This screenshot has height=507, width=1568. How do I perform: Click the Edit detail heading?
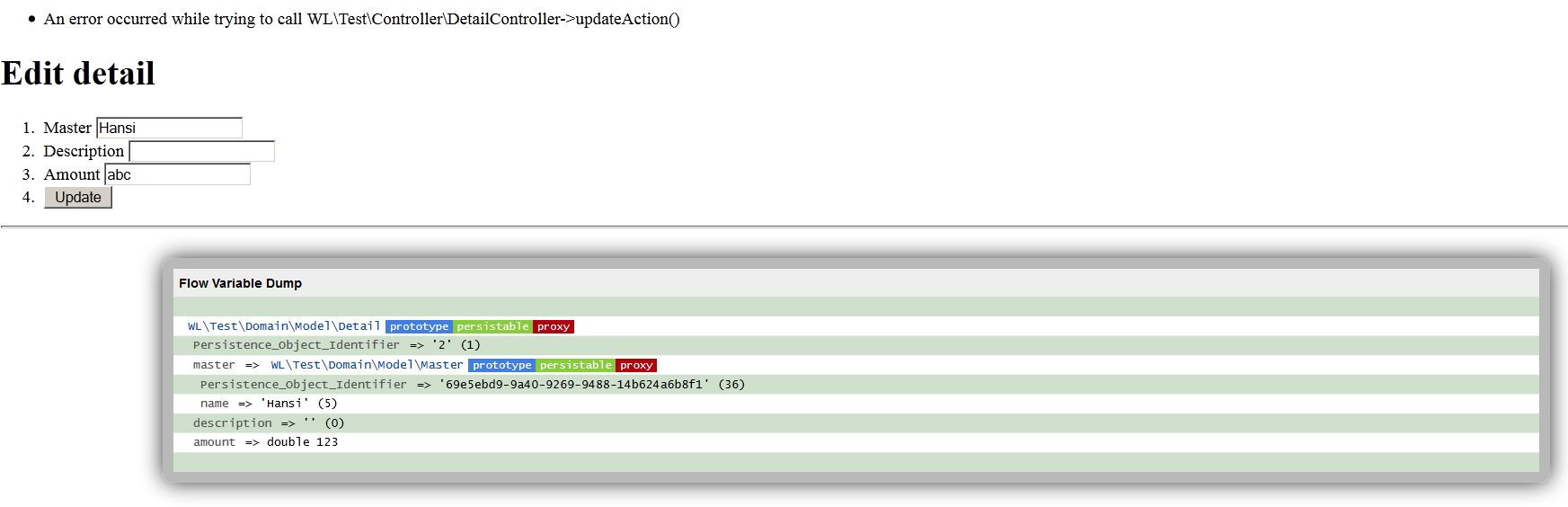[x=78, y=74]
